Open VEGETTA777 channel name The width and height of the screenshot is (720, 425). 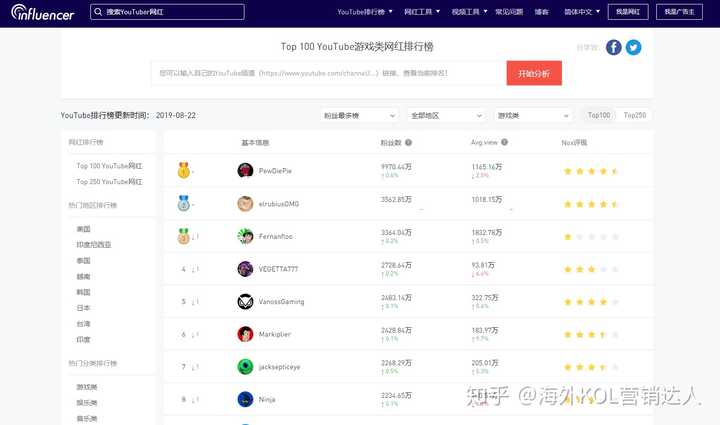click(278, 269)
